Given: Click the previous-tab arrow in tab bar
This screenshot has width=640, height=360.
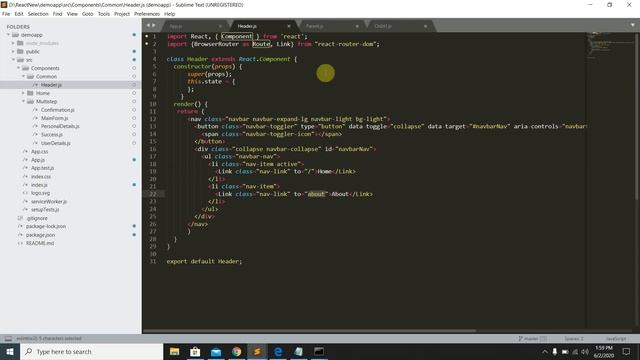Looking at the screenshot, I should pos(149,25).
